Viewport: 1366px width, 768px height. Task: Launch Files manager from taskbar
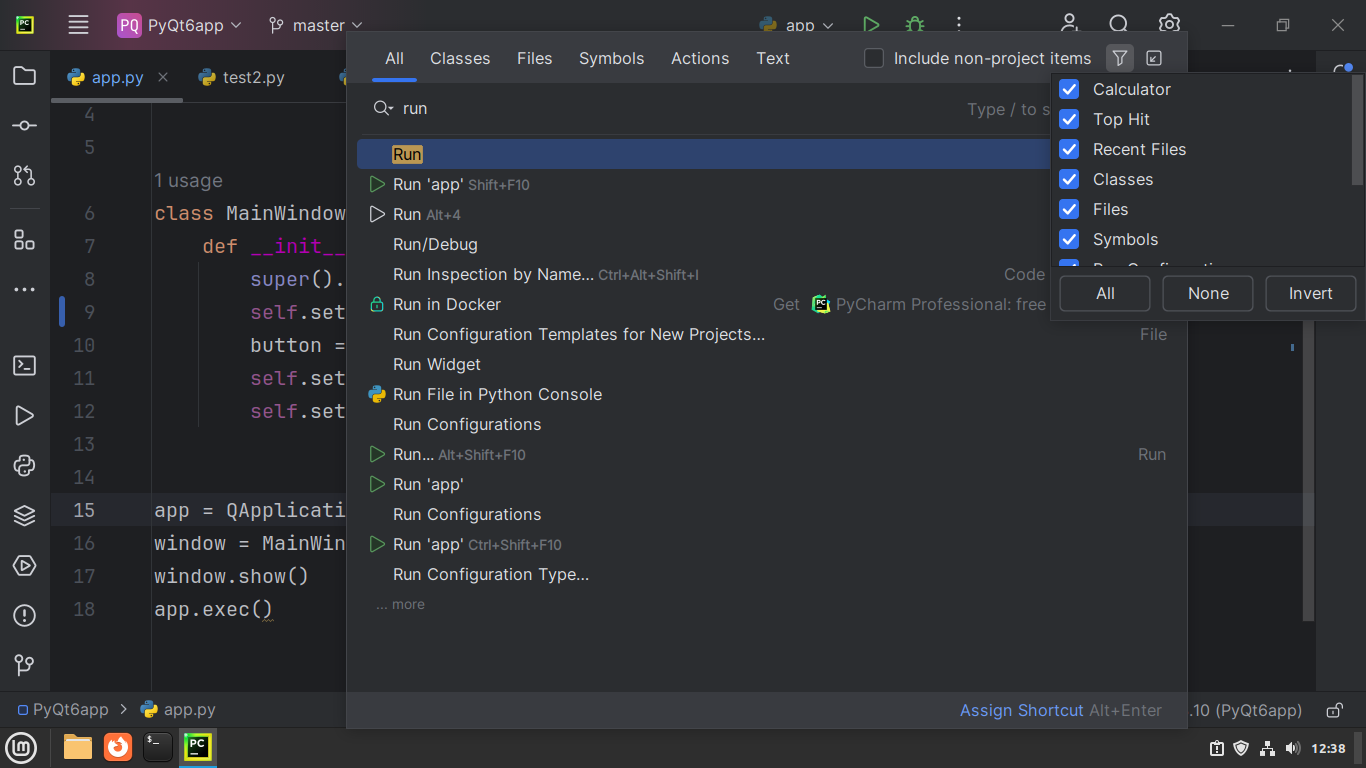coord(78,747)
